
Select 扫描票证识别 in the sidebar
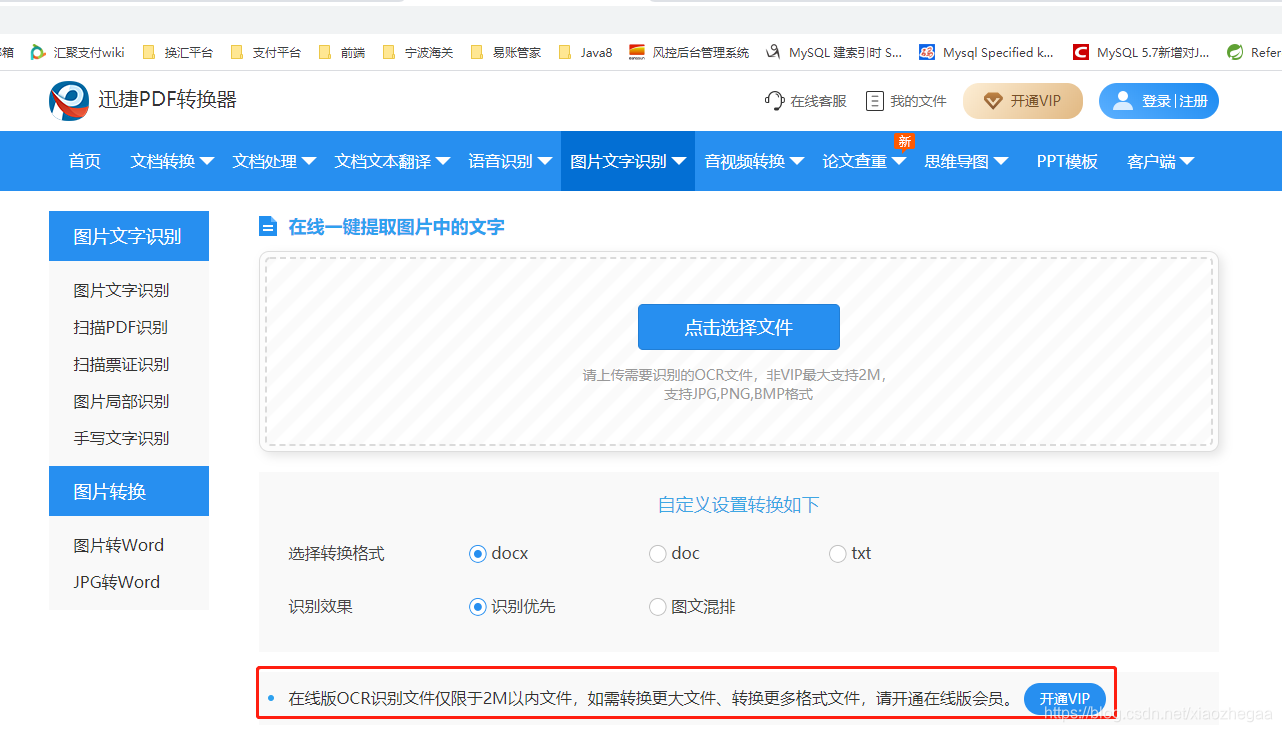pyautogui.click(x=121, y=364)
